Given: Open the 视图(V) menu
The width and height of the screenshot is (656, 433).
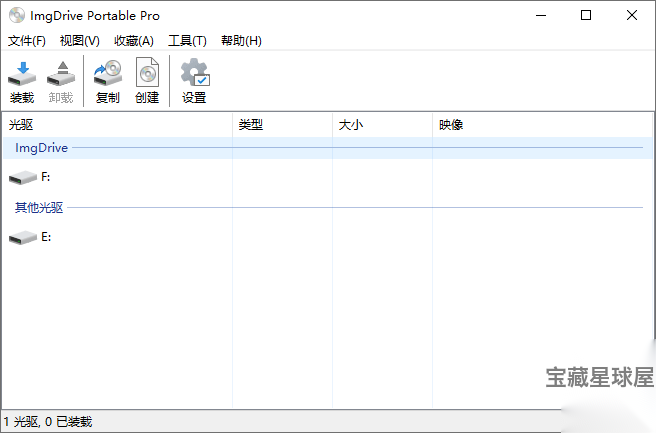Looking at the screenshot, I should [80, 41].
